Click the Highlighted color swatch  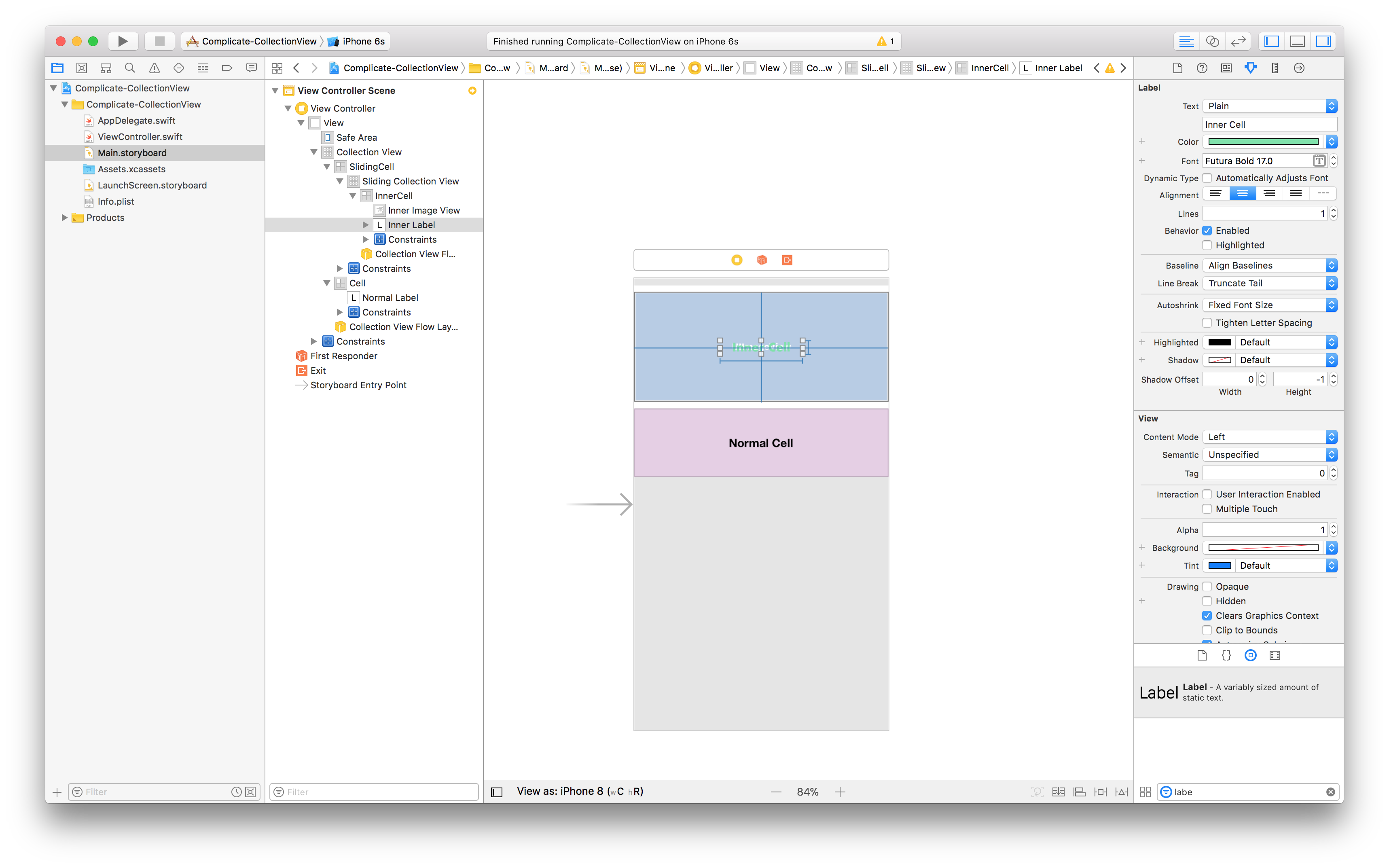coord(1219,342)
